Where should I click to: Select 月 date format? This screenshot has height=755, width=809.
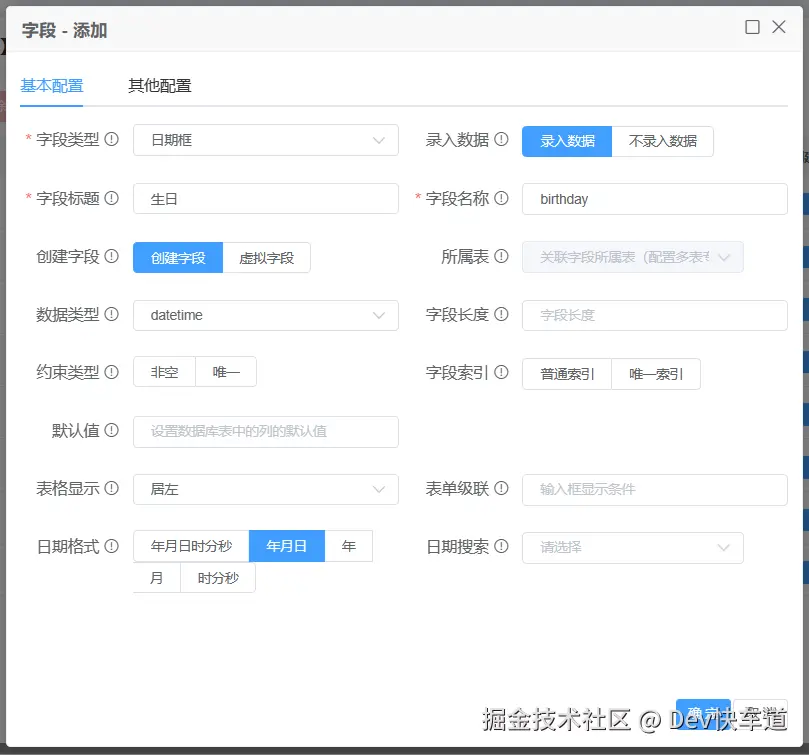[x=157, y=577]
